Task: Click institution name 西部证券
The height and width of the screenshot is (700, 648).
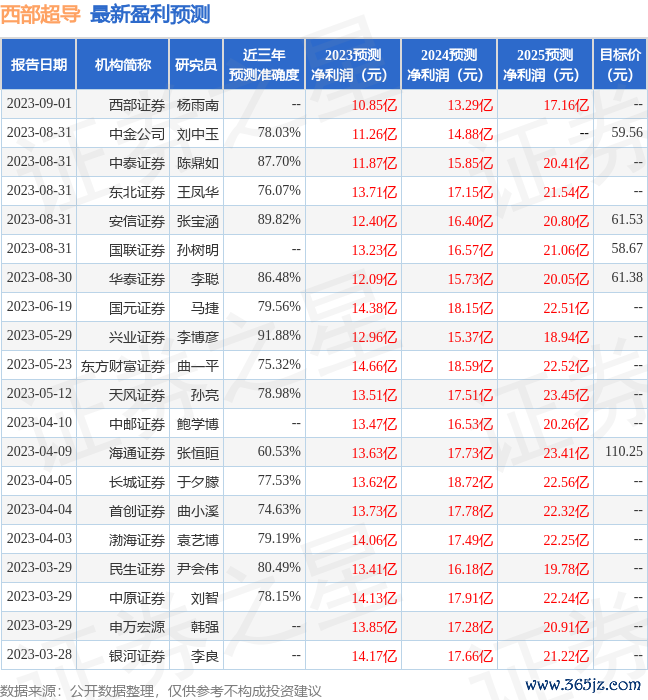Action: [137, 105]
